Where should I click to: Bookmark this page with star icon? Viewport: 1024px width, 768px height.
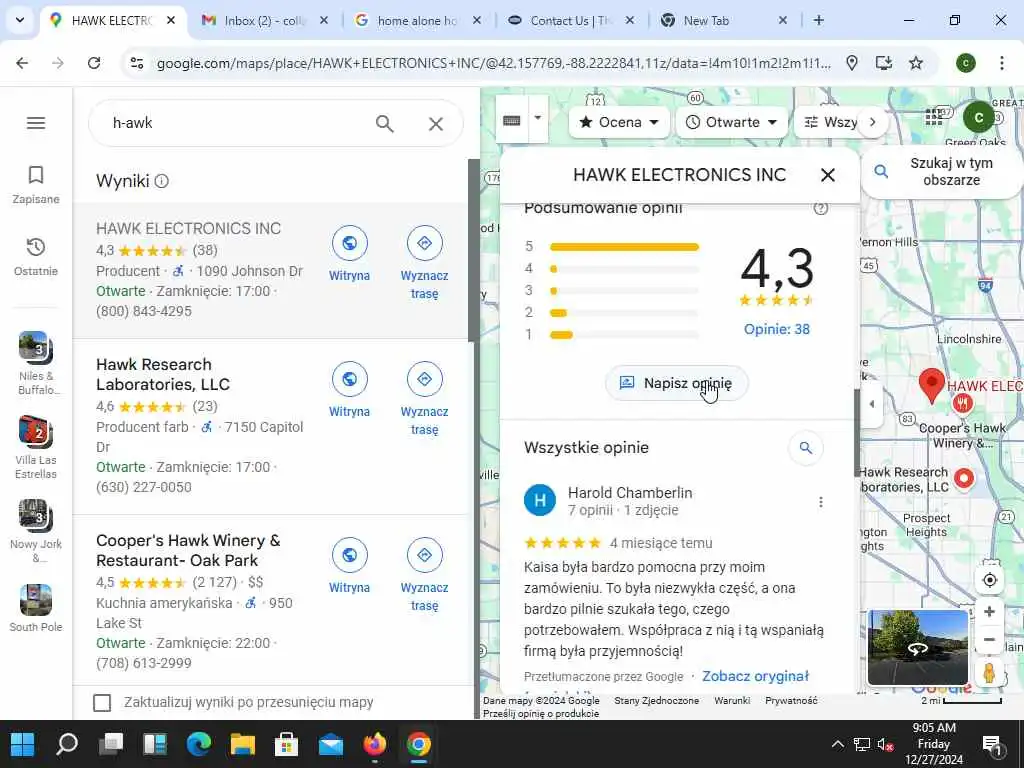916,63
